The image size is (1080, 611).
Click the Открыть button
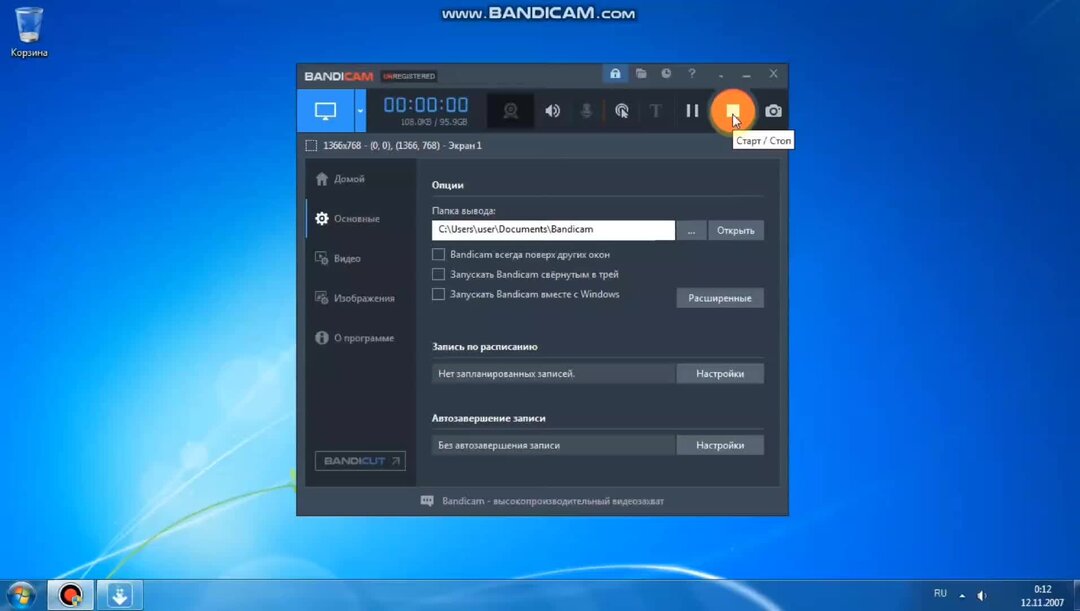tap(736, 231)
